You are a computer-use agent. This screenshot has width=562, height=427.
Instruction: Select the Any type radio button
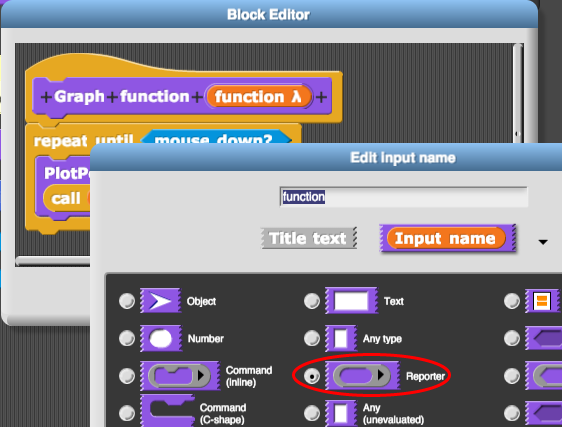312,338
